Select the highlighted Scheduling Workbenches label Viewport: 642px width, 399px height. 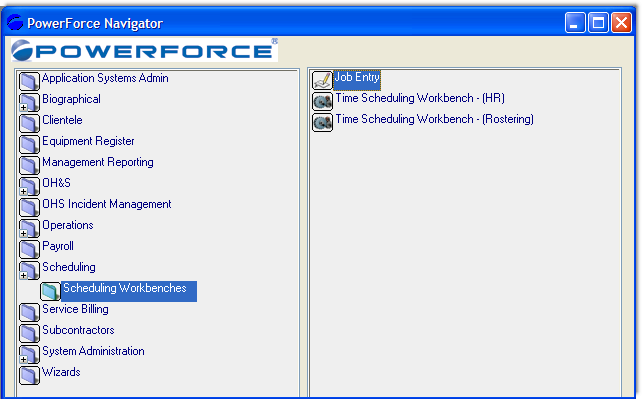point(129,291)
